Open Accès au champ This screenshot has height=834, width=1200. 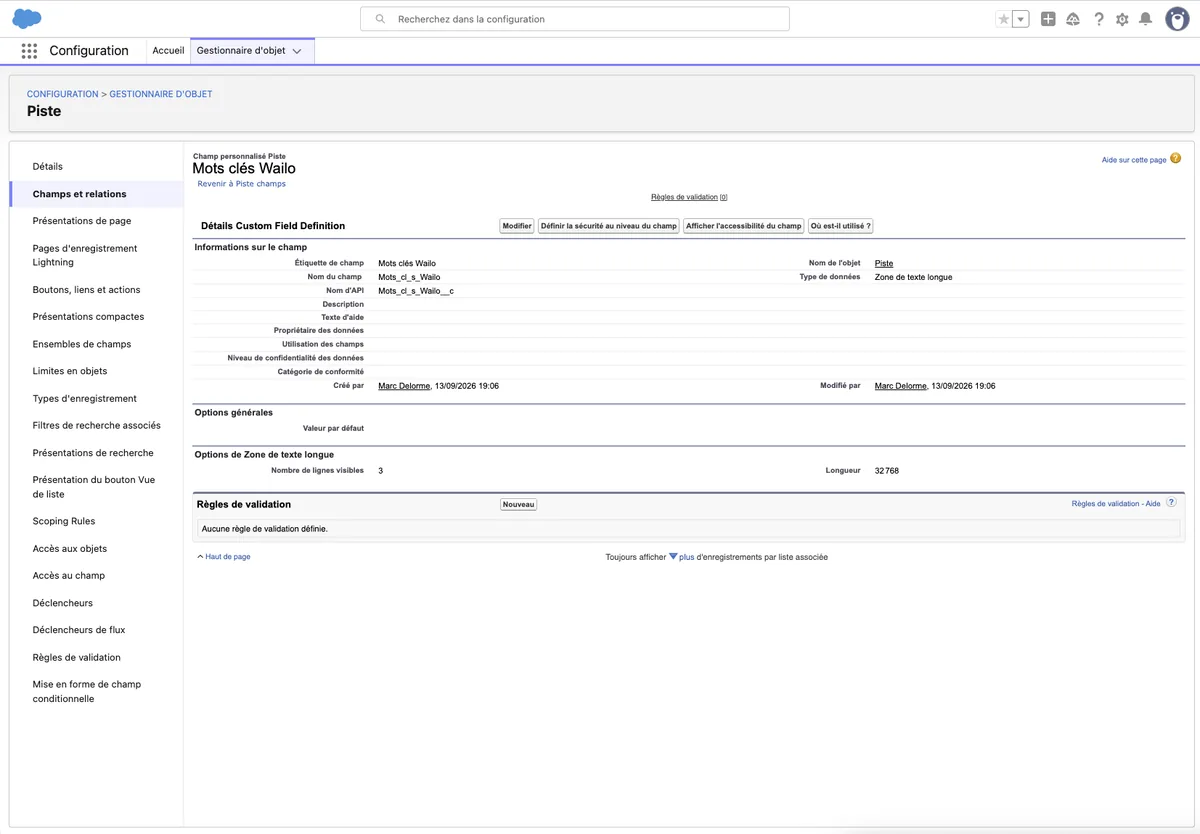point(69,576)
